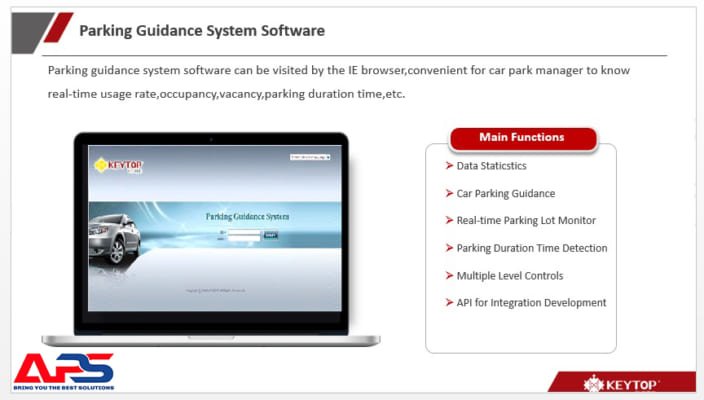The image size is (704, 400).
Task: Select the 'Multiple Level Controls' item
Action: pyautogui.click(x=510, y=276)
